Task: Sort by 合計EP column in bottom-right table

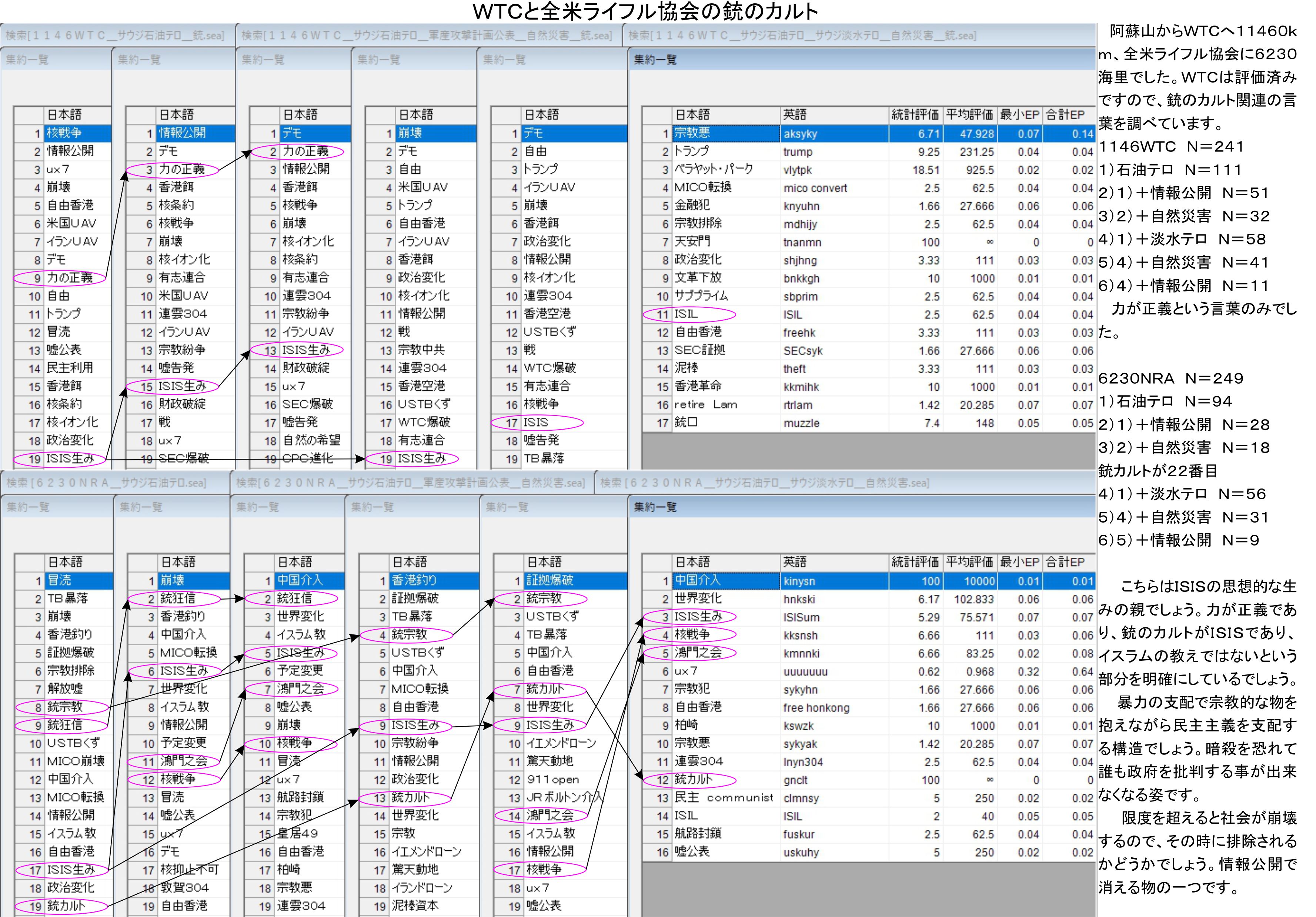Action: [x=1065, y=562]
